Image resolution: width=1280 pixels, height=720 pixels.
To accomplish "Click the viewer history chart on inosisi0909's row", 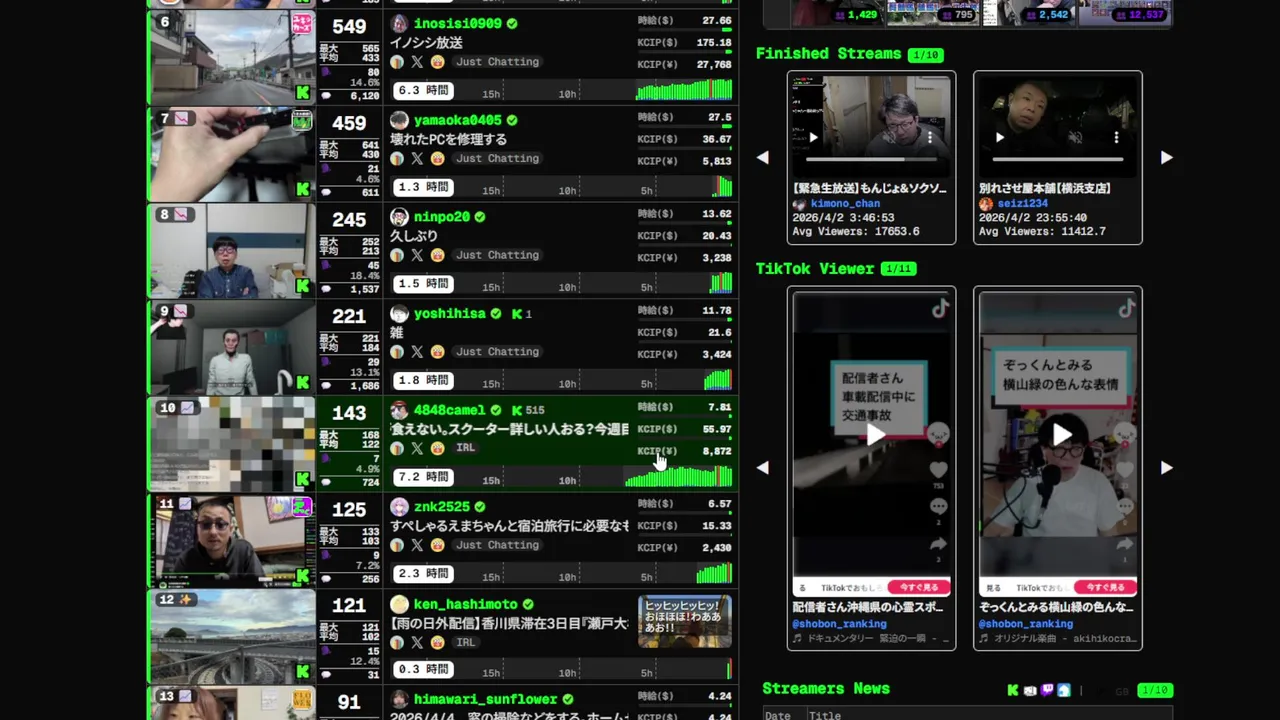I will (x=684, y=90).
